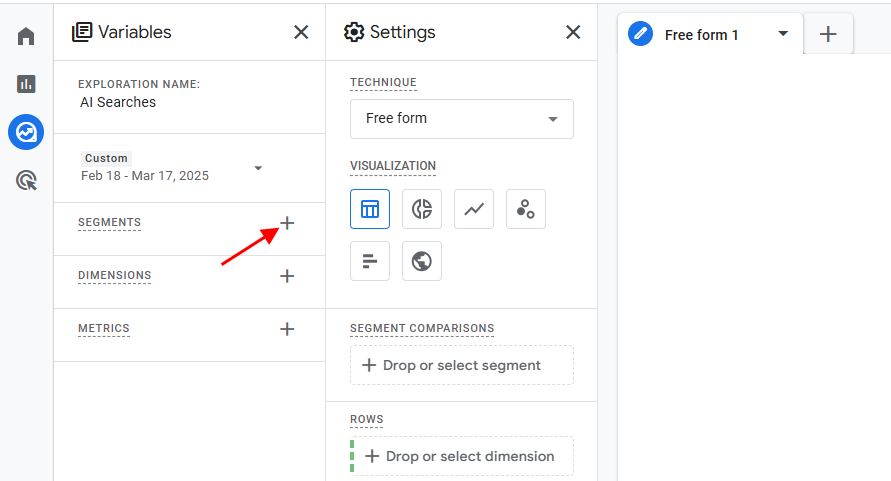
Task: Add a new segment with plus
Action: pyautogui.click(x=287, y=223)
